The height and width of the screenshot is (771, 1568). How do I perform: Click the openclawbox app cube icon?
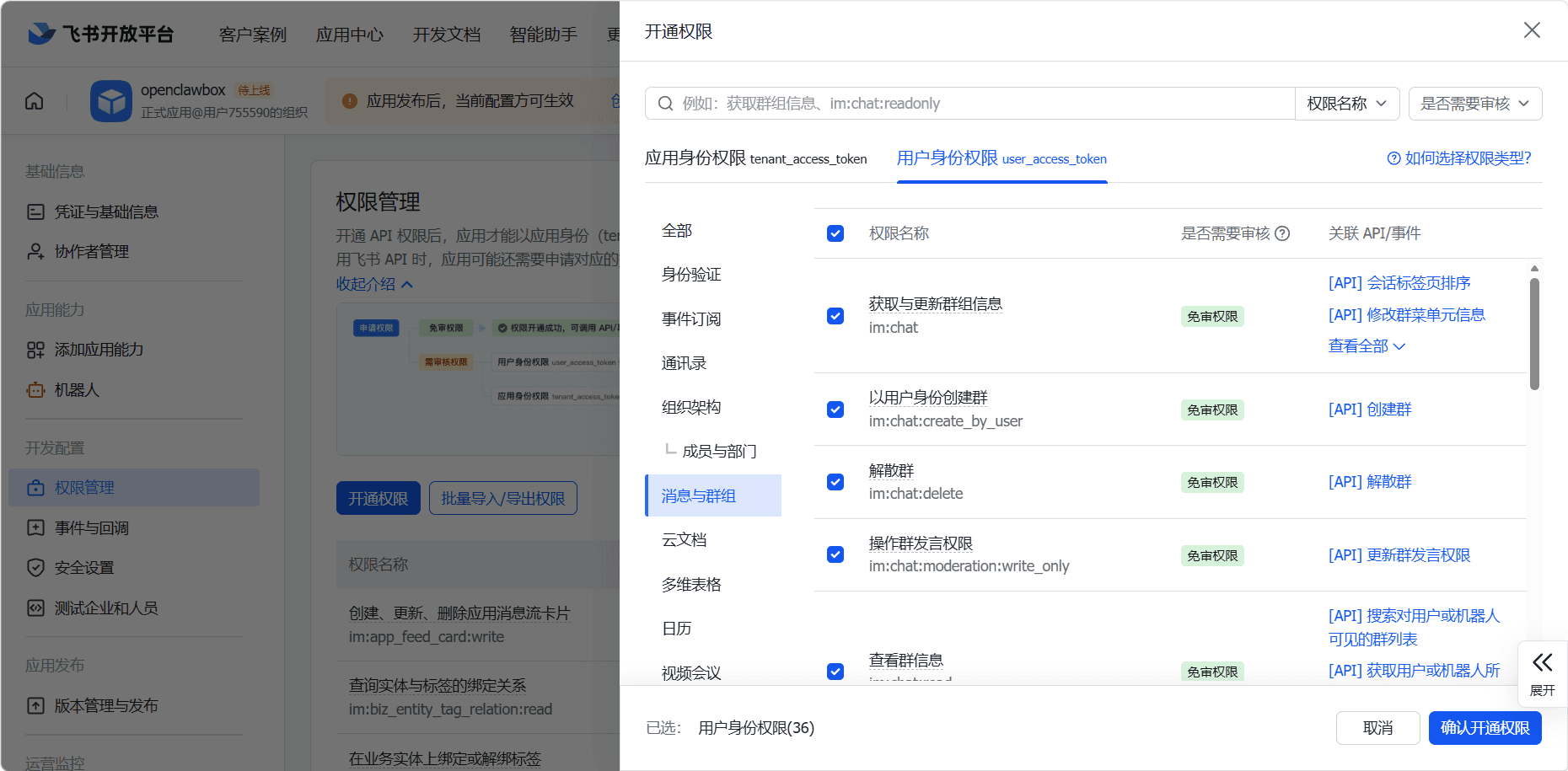pos(111,101)
